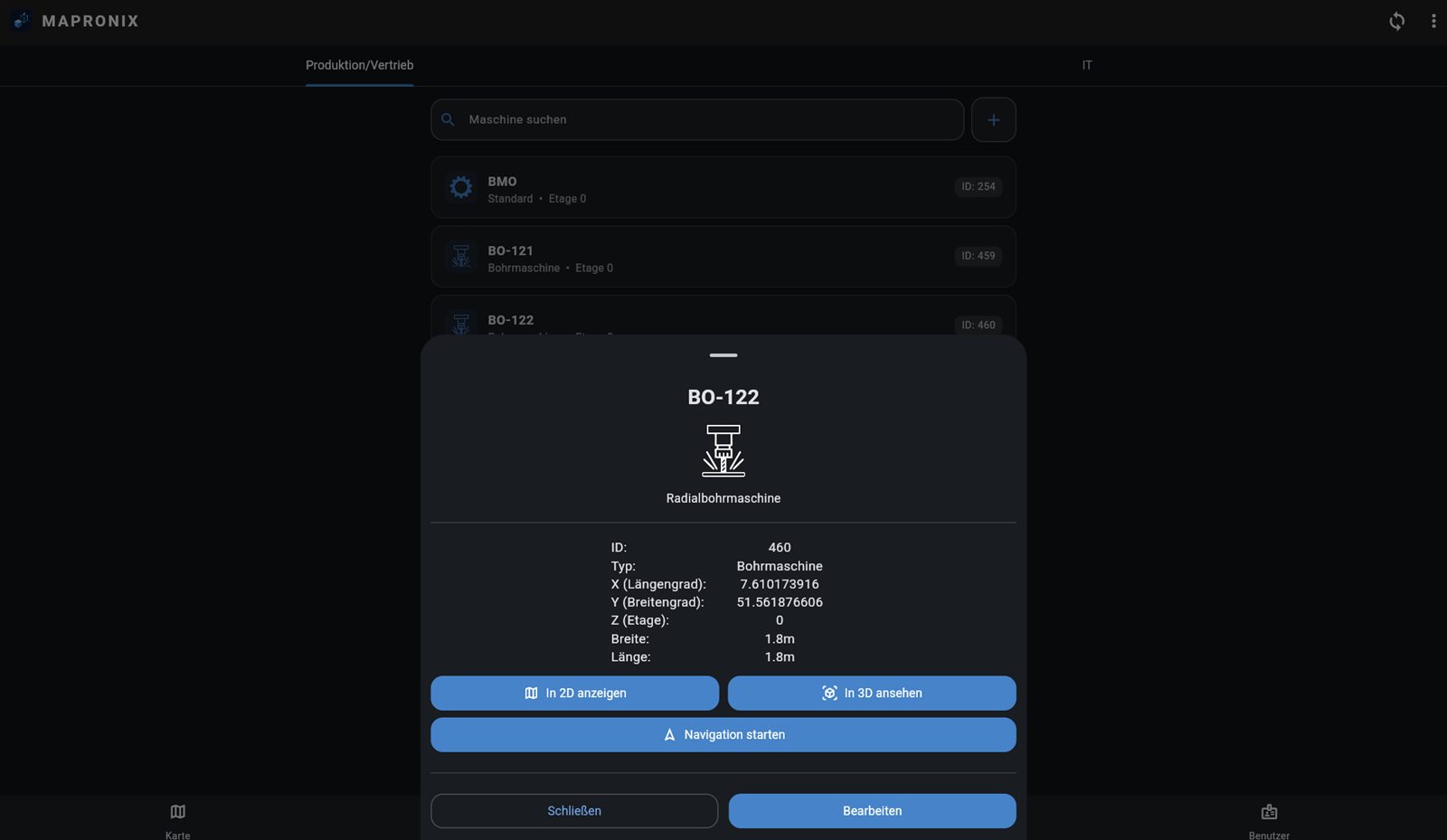The width and height of the screenshot is (1447, 840).
Task: Focus the Maschine suchen search field
Action: [697, 119]
